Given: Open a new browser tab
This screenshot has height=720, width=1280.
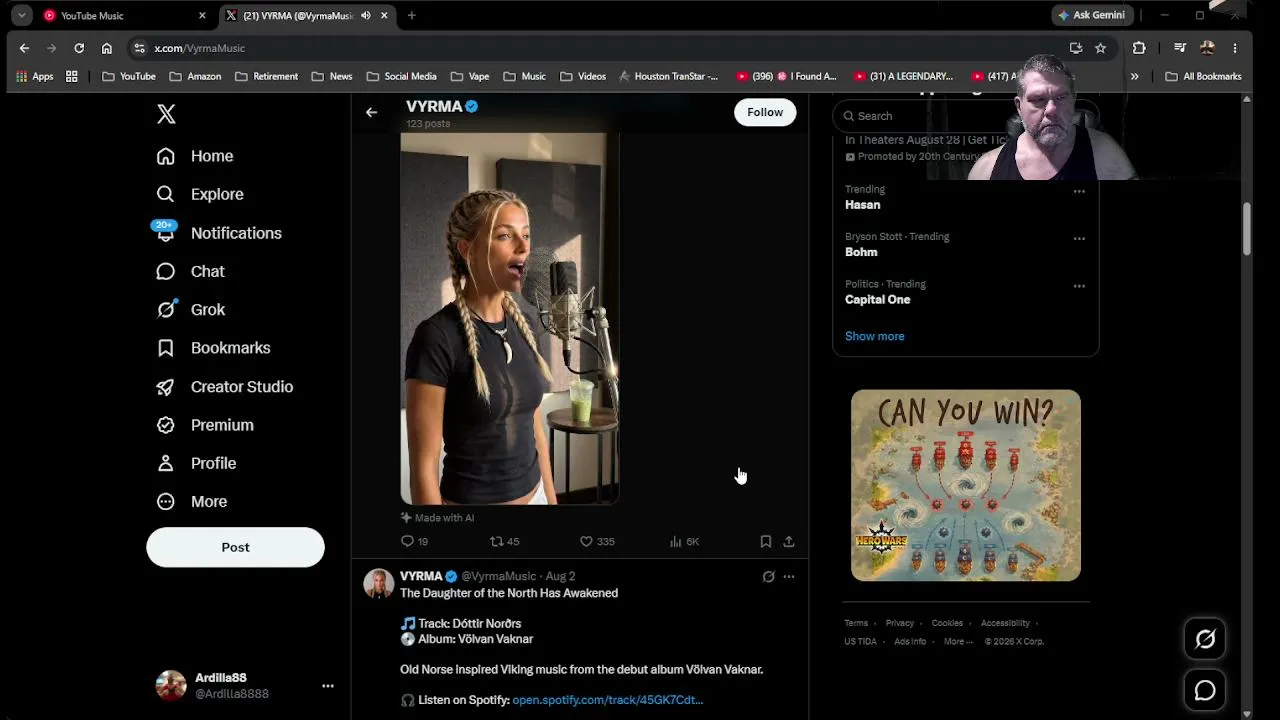Looking at the screenshot, I should [x=411, y=16].
